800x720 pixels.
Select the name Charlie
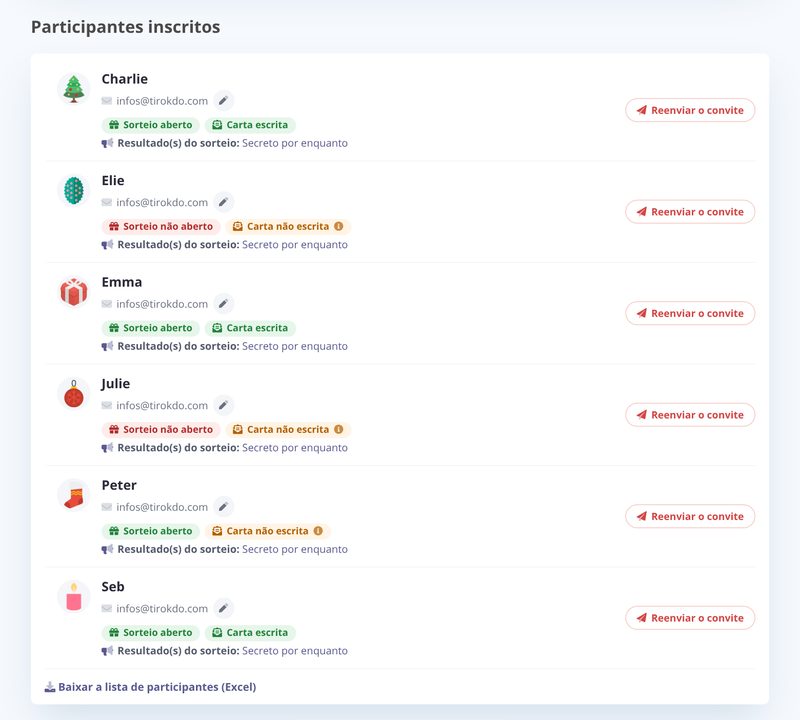pyautogui.click(x=124, y=79)
